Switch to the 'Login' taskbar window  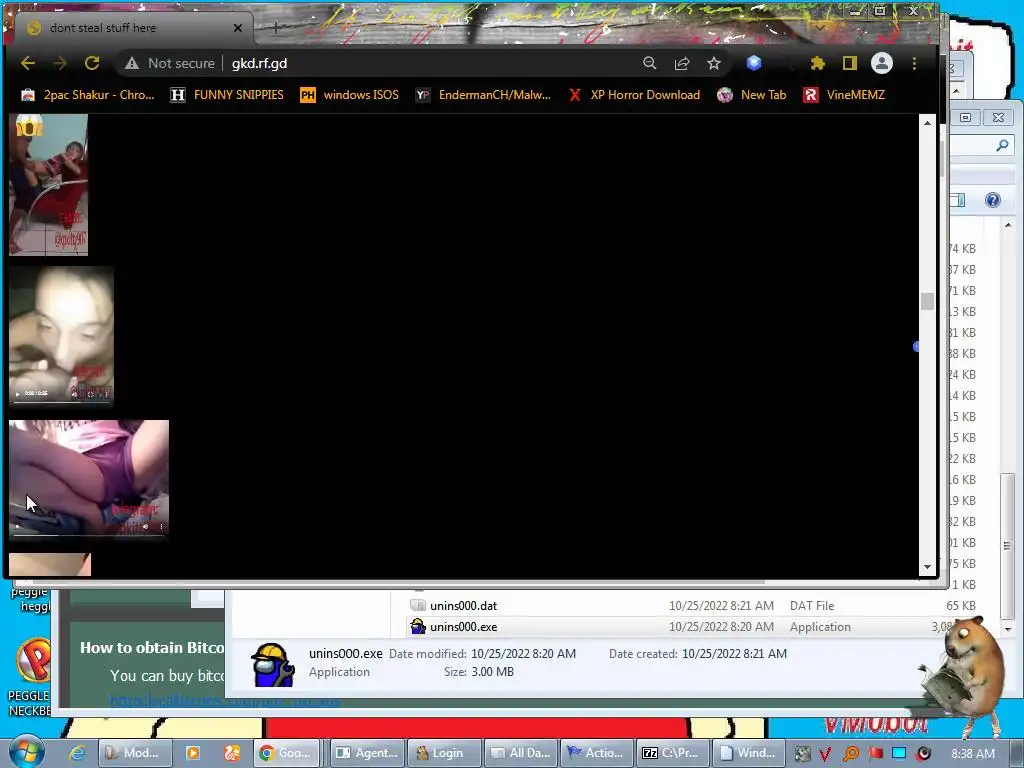[x=443, y=753]
